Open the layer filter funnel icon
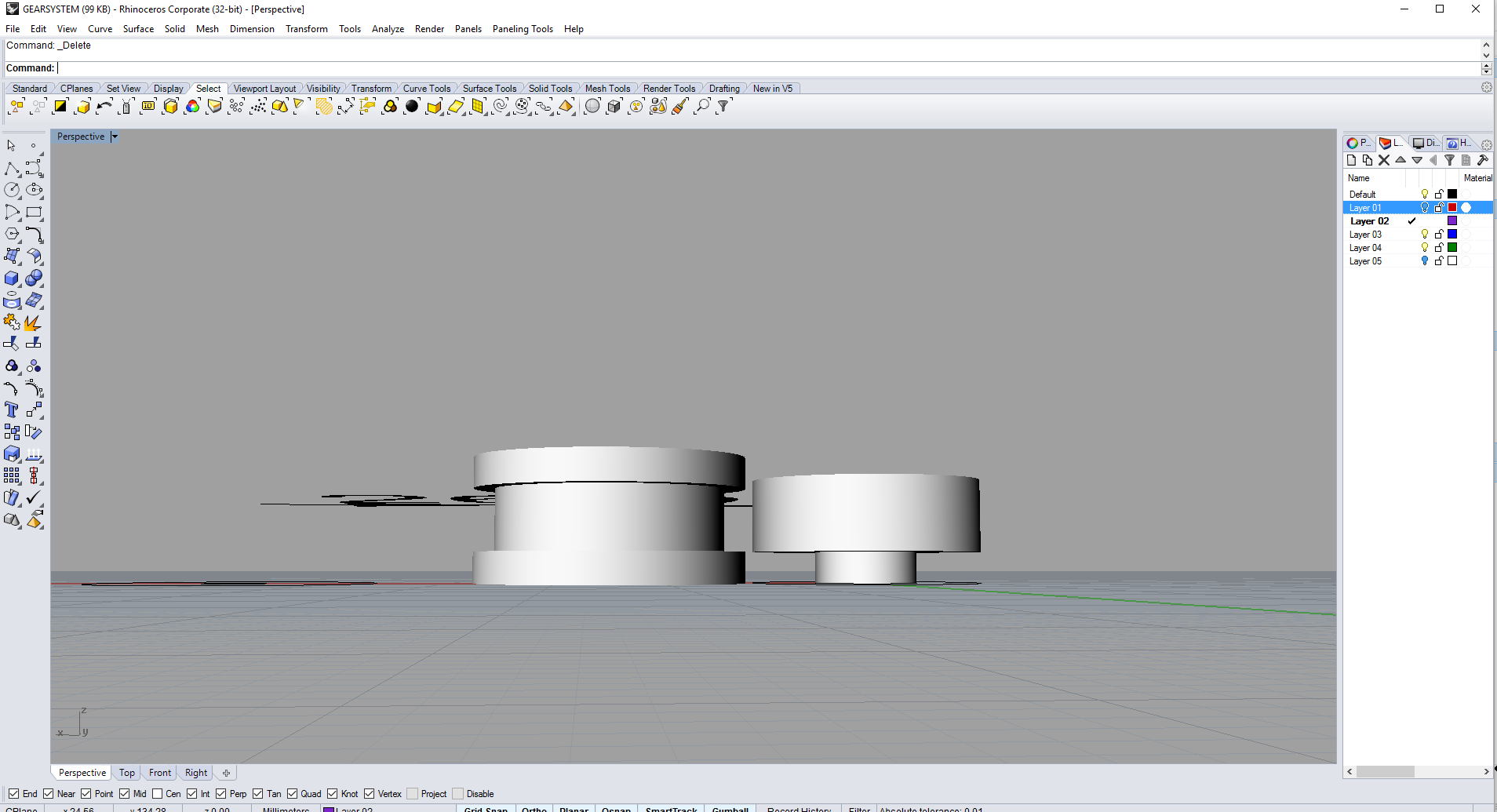The width and height of the screenshot is (1497, 812). [1450, 160]
